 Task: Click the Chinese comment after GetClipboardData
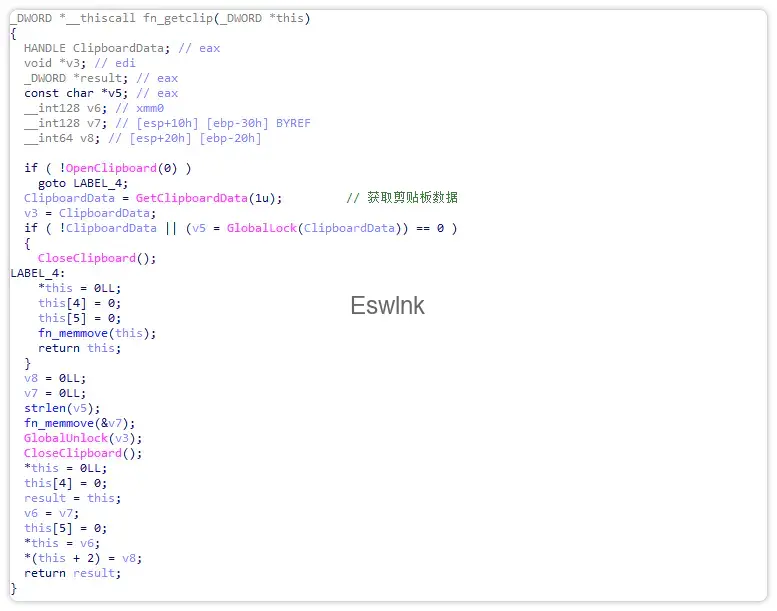(401, 198)
